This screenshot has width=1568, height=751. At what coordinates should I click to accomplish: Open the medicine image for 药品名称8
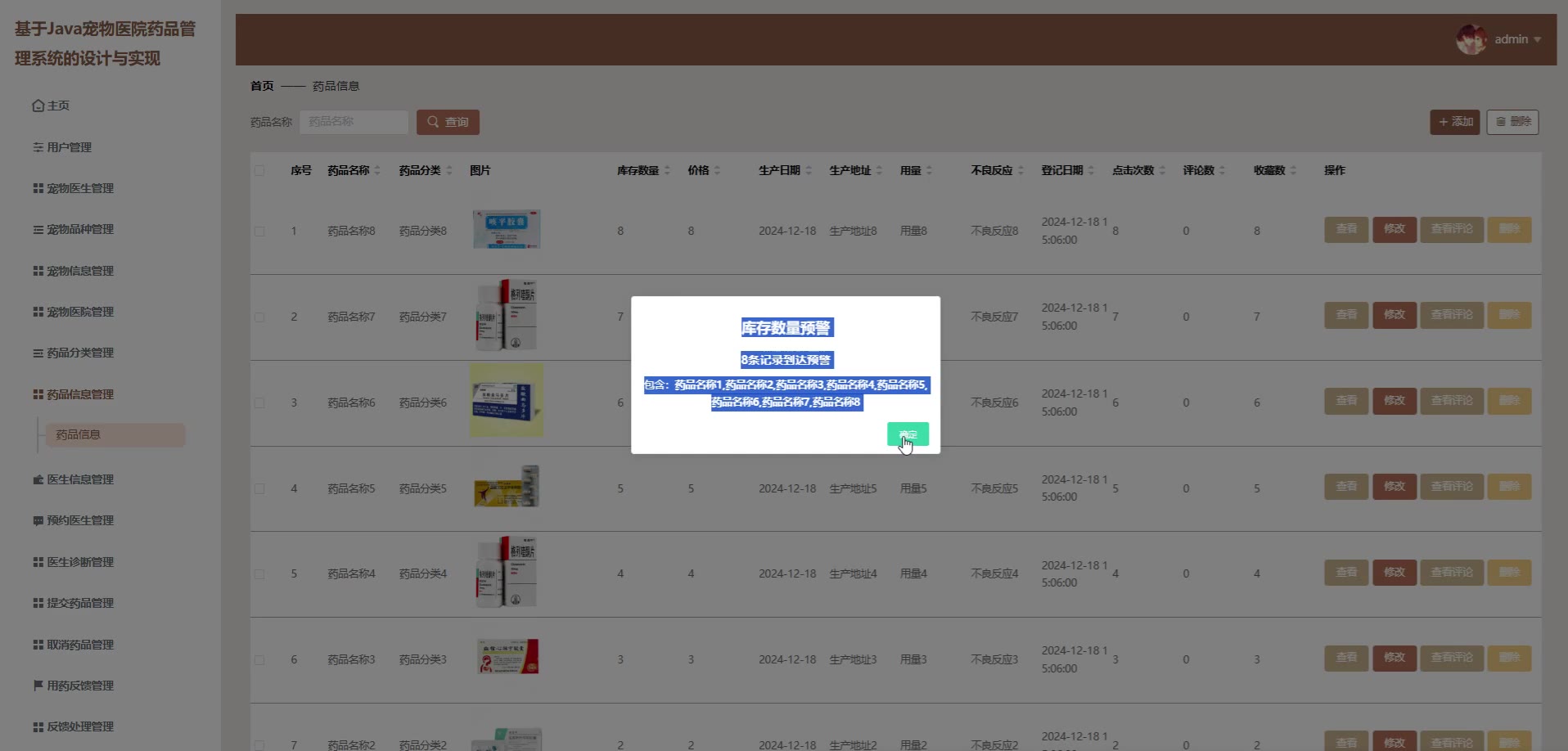click(x=507, y=229)
